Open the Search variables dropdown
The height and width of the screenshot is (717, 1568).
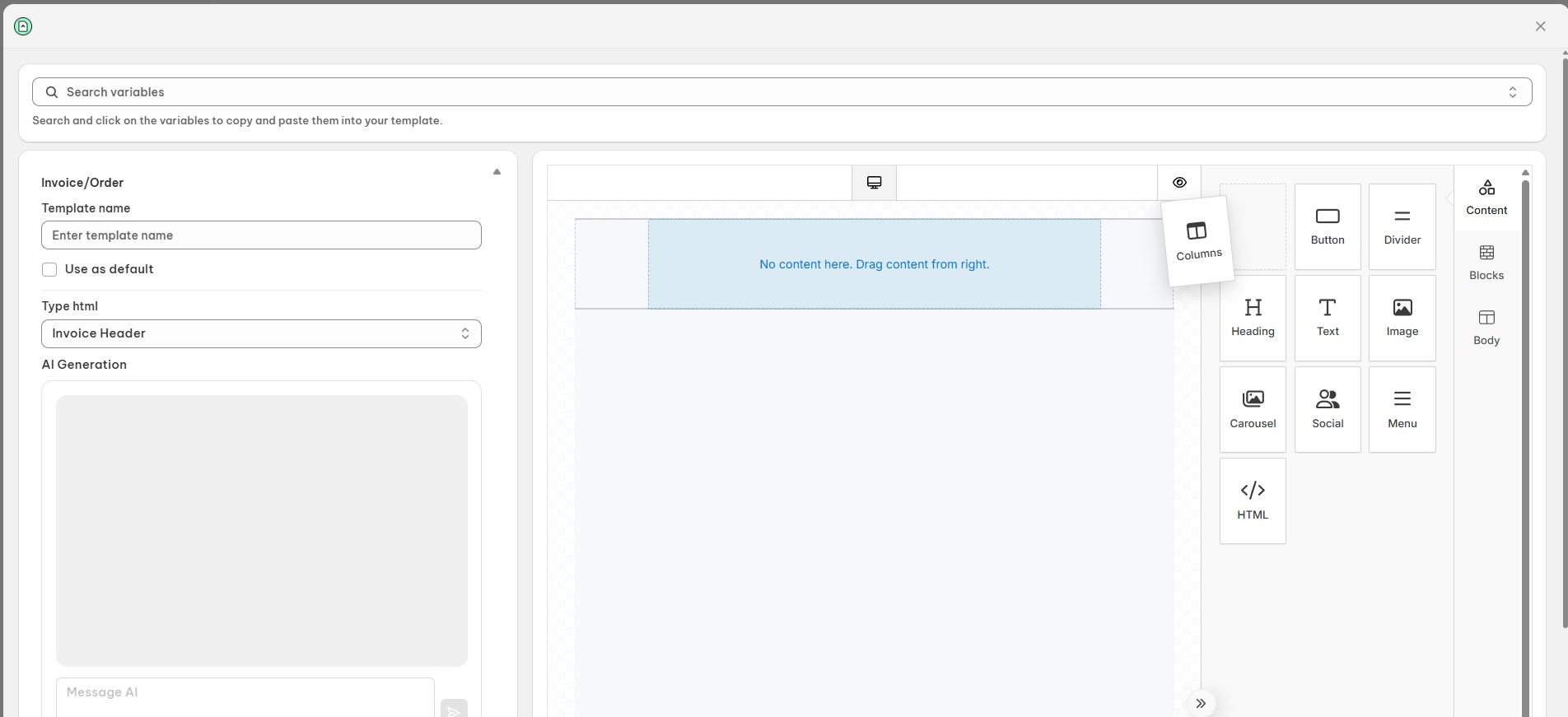(x=782, y=92)
